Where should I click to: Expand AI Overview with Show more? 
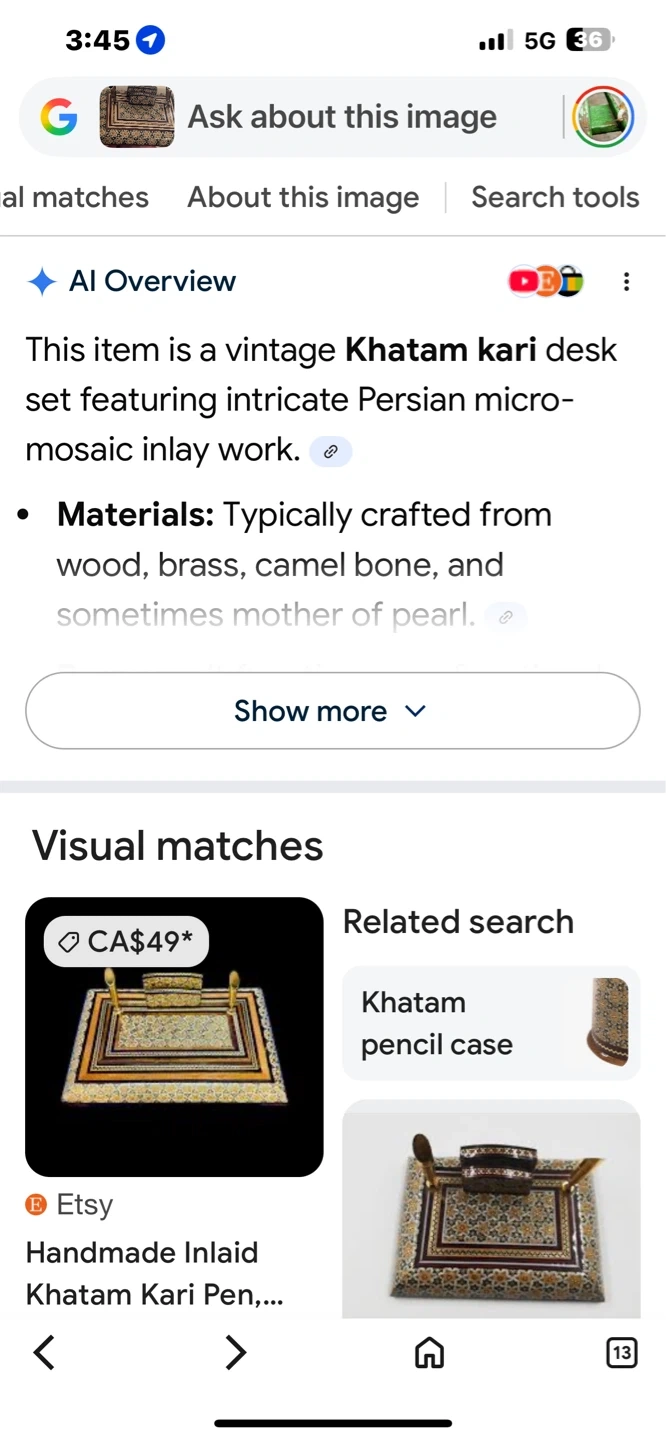pyautogui.click(x=332, y=711)
